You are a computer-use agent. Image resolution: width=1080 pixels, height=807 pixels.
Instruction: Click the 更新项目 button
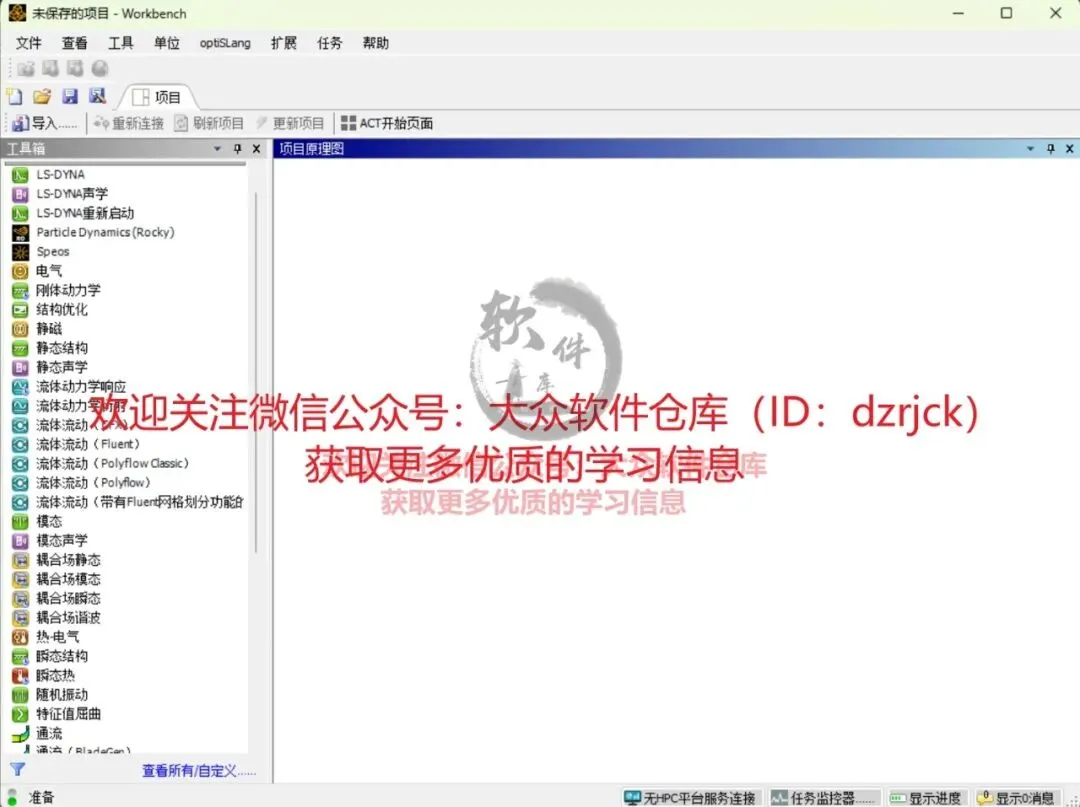click(289, 123)
